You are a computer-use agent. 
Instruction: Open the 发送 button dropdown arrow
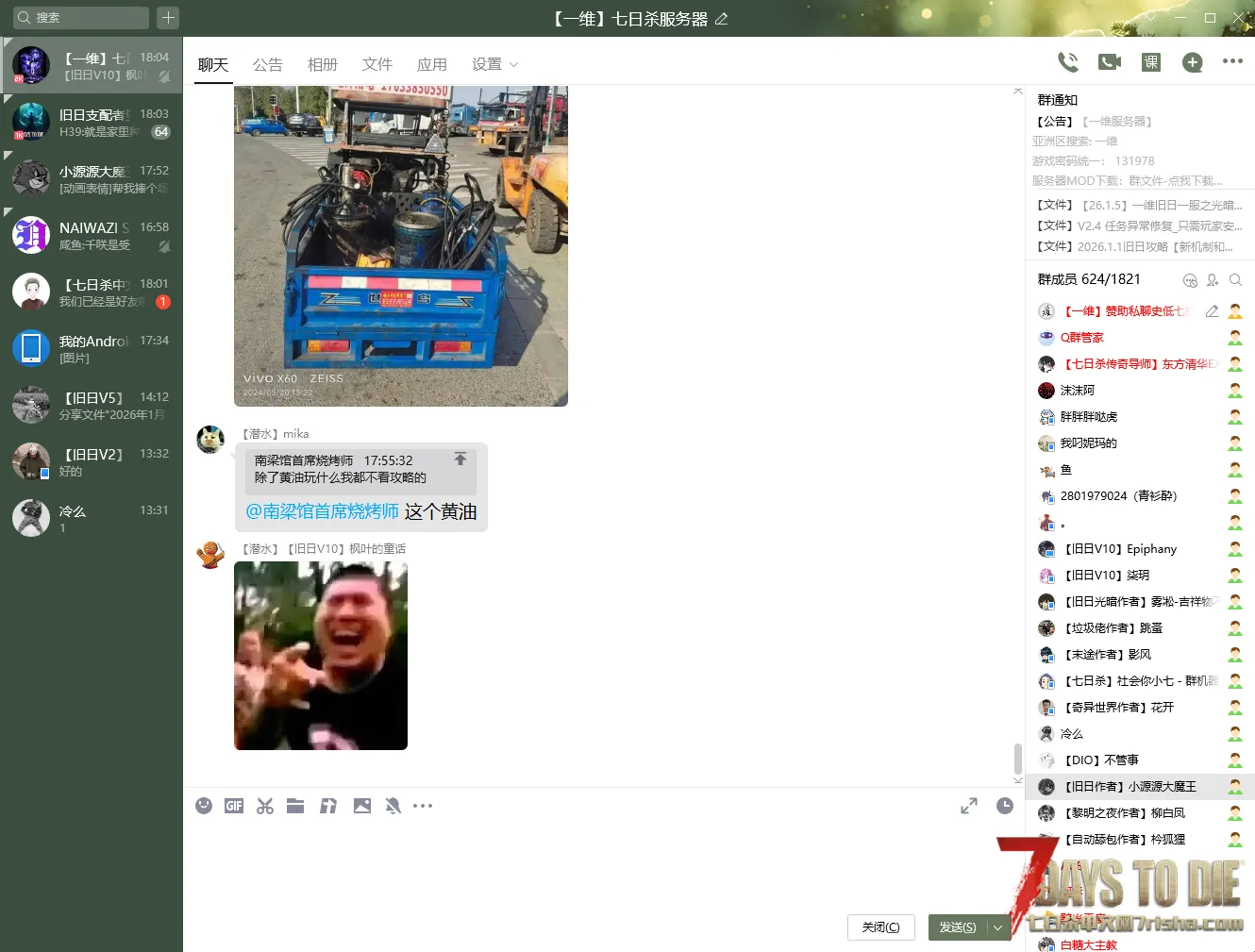coord(998,927)
